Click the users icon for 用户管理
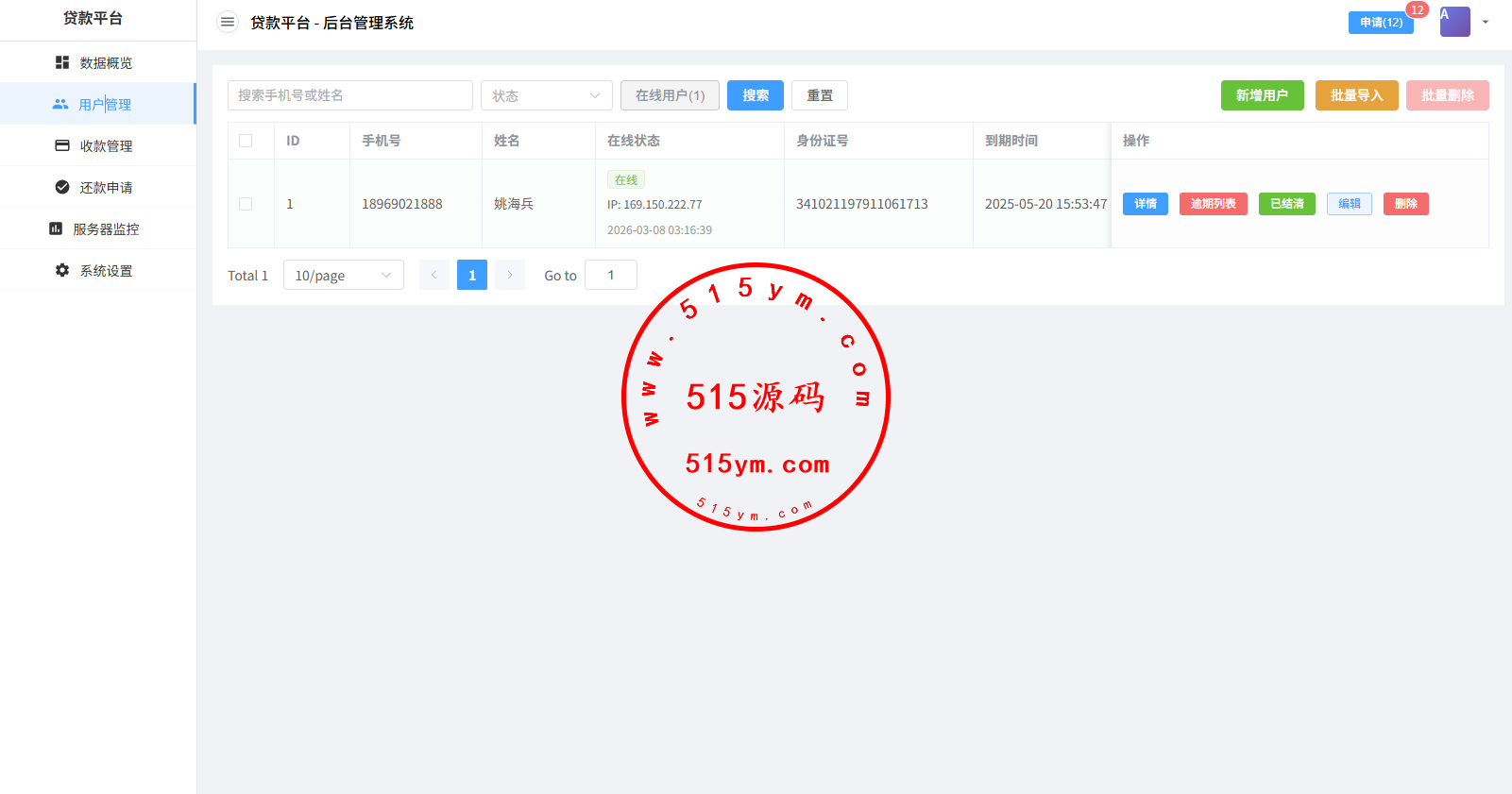Screen dimensions: 1512x794 pyautogui.click(x=60, y=104)
